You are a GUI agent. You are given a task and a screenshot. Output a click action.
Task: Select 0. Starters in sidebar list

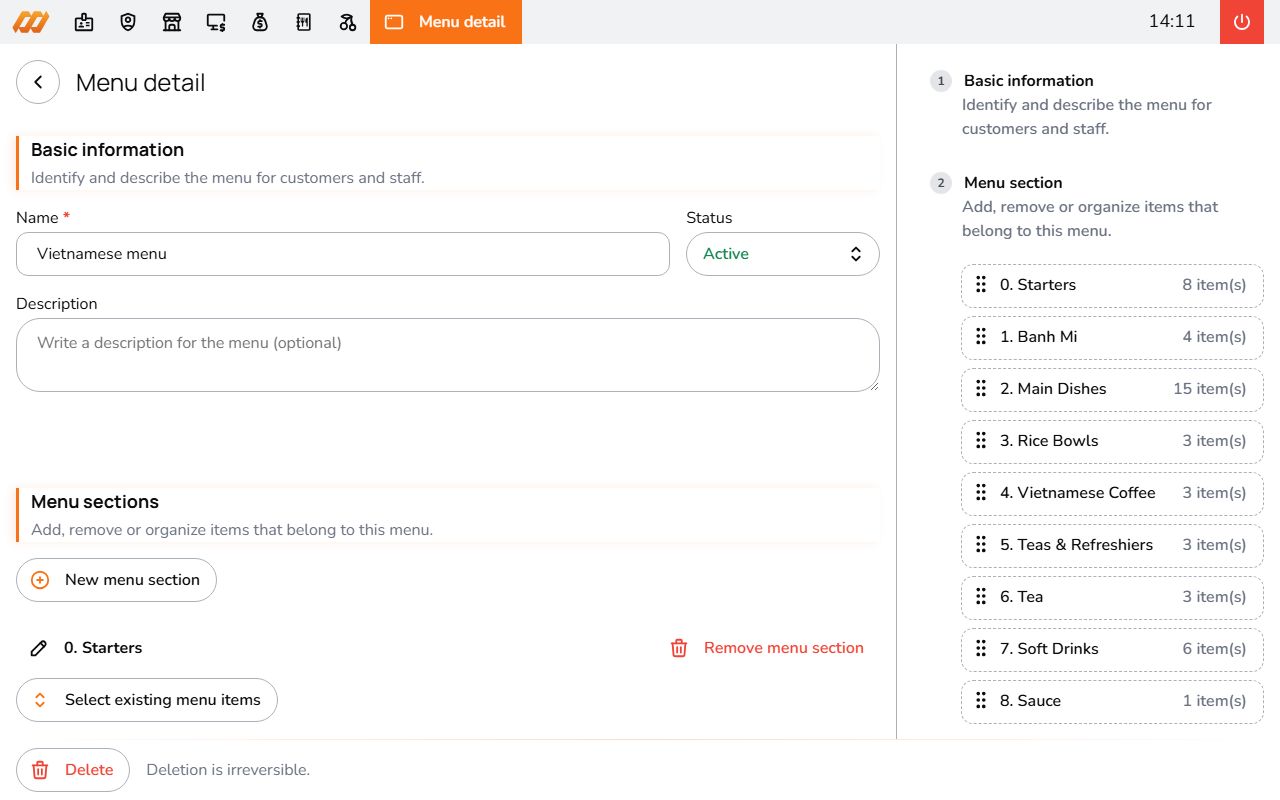1112,285
